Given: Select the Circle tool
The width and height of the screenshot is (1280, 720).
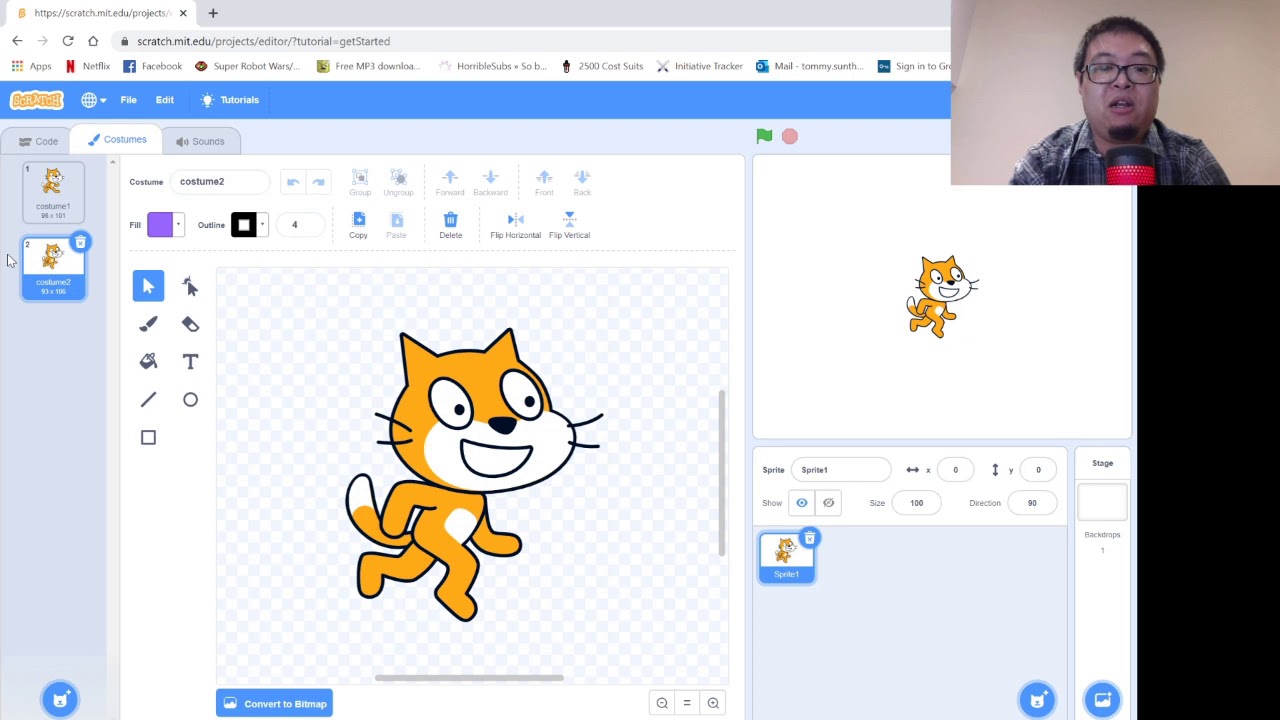Looking at the screenshot, I should 190,399.
